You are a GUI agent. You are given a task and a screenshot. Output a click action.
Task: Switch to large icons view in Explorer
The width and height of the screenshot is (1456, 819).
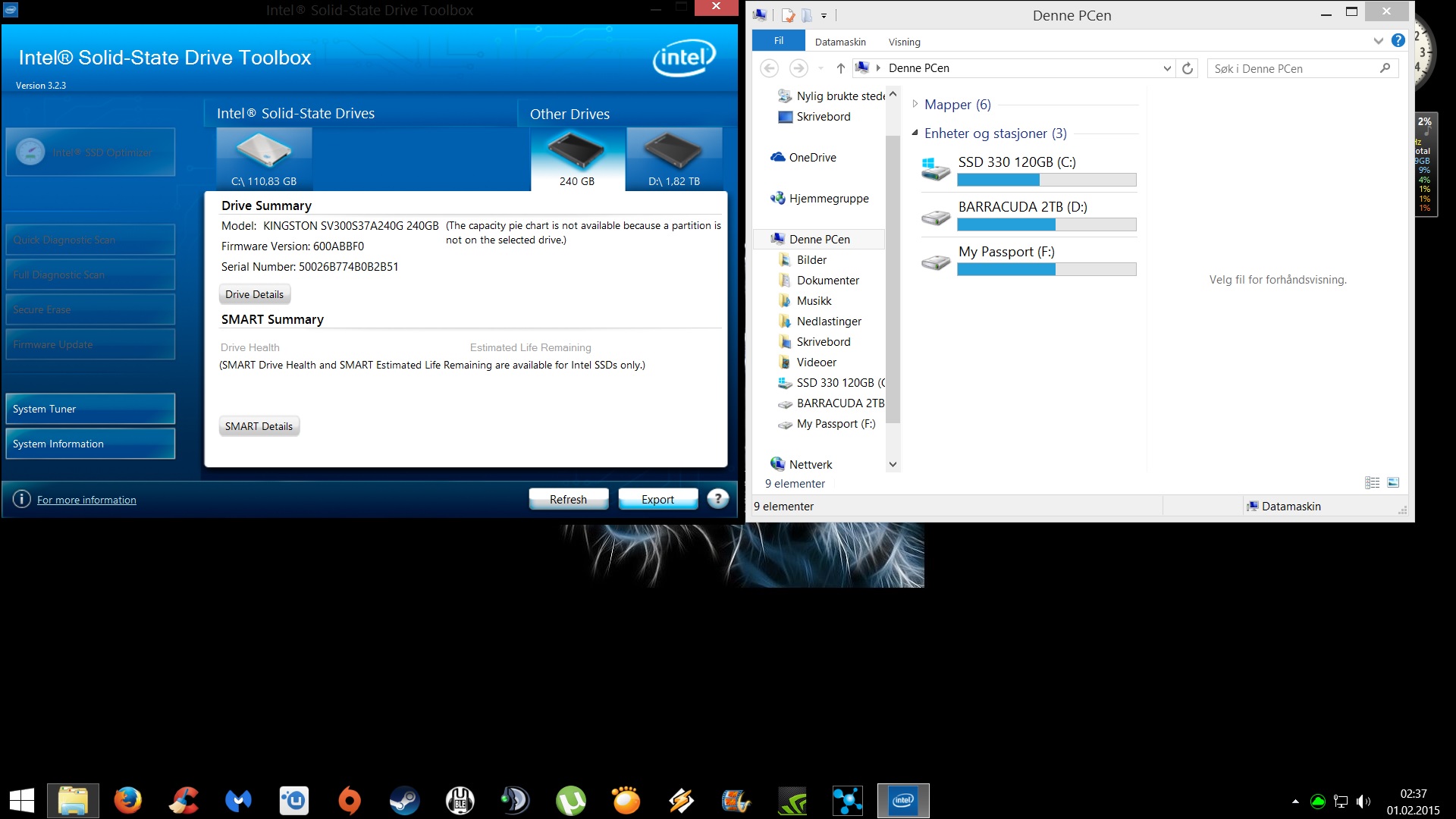(1393, 483)
